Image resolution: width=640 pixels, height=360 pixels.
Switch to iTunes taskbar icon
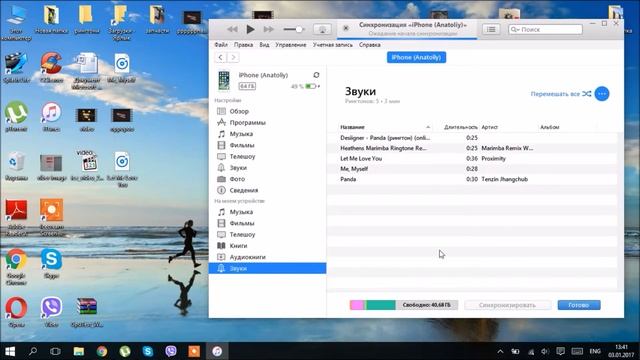tap(217, 351)
